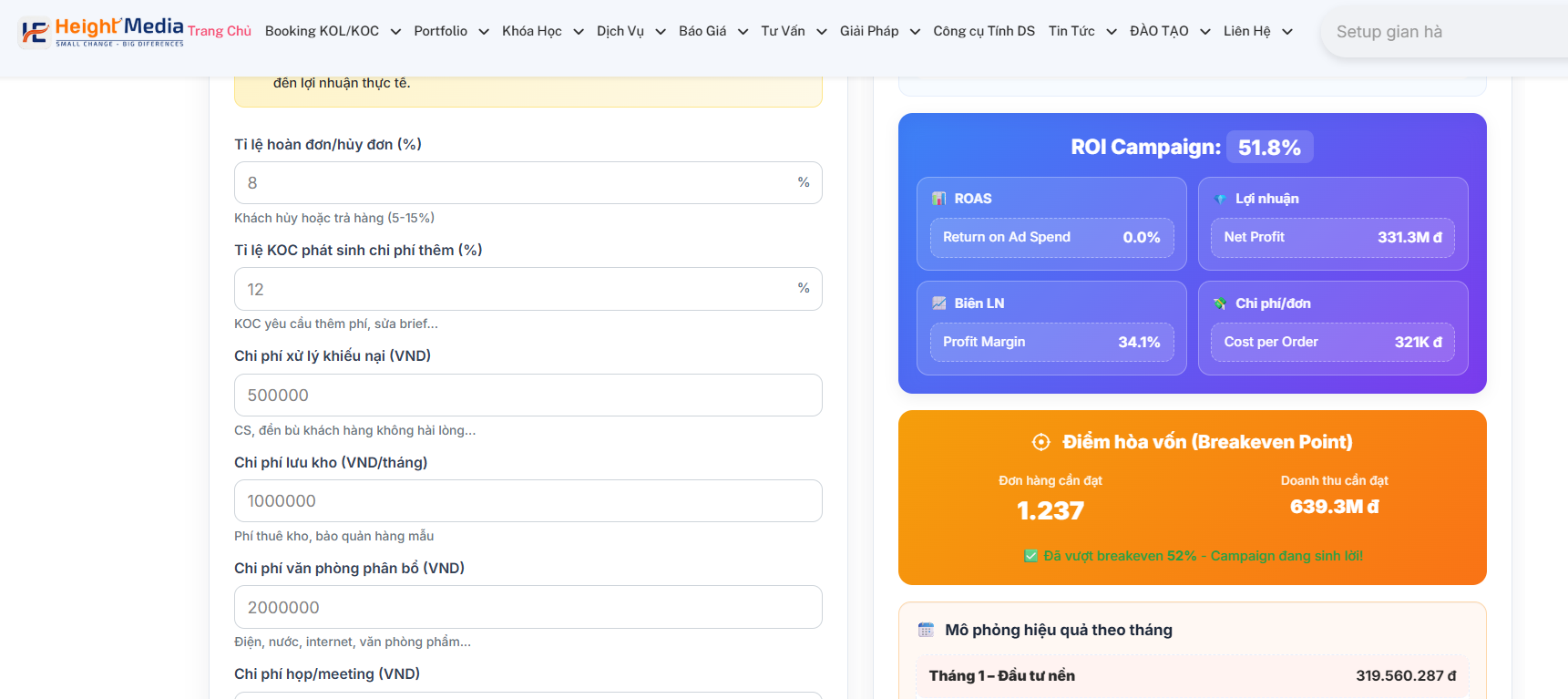Open the ĐÀO TẠO menu item
The height and width of the screenshot is (699, 1568).
[x=1159, y=31]
